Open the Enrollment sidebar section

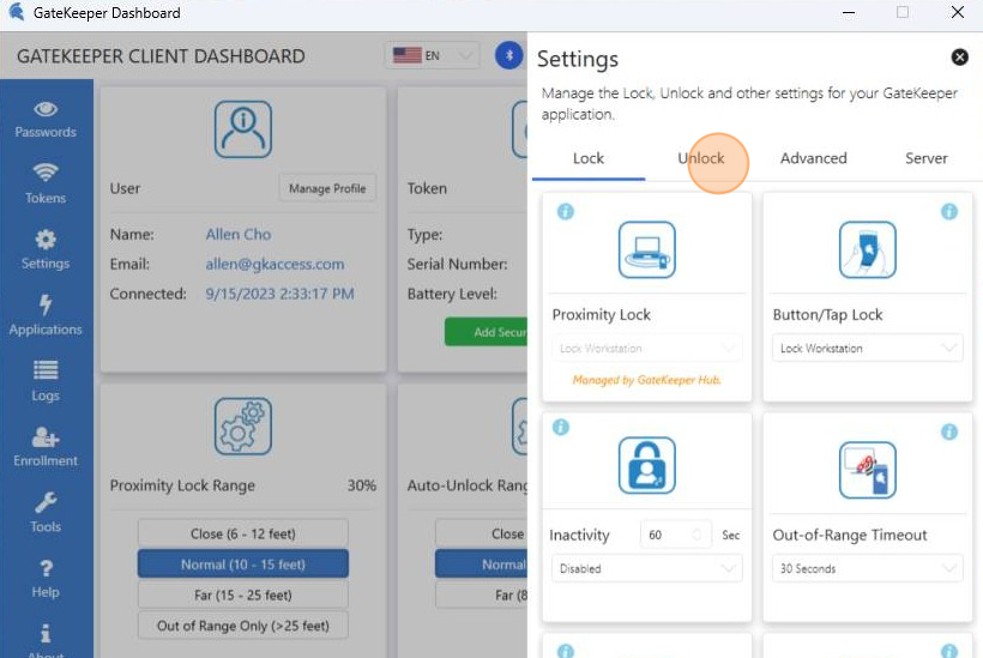pos(46,447)
